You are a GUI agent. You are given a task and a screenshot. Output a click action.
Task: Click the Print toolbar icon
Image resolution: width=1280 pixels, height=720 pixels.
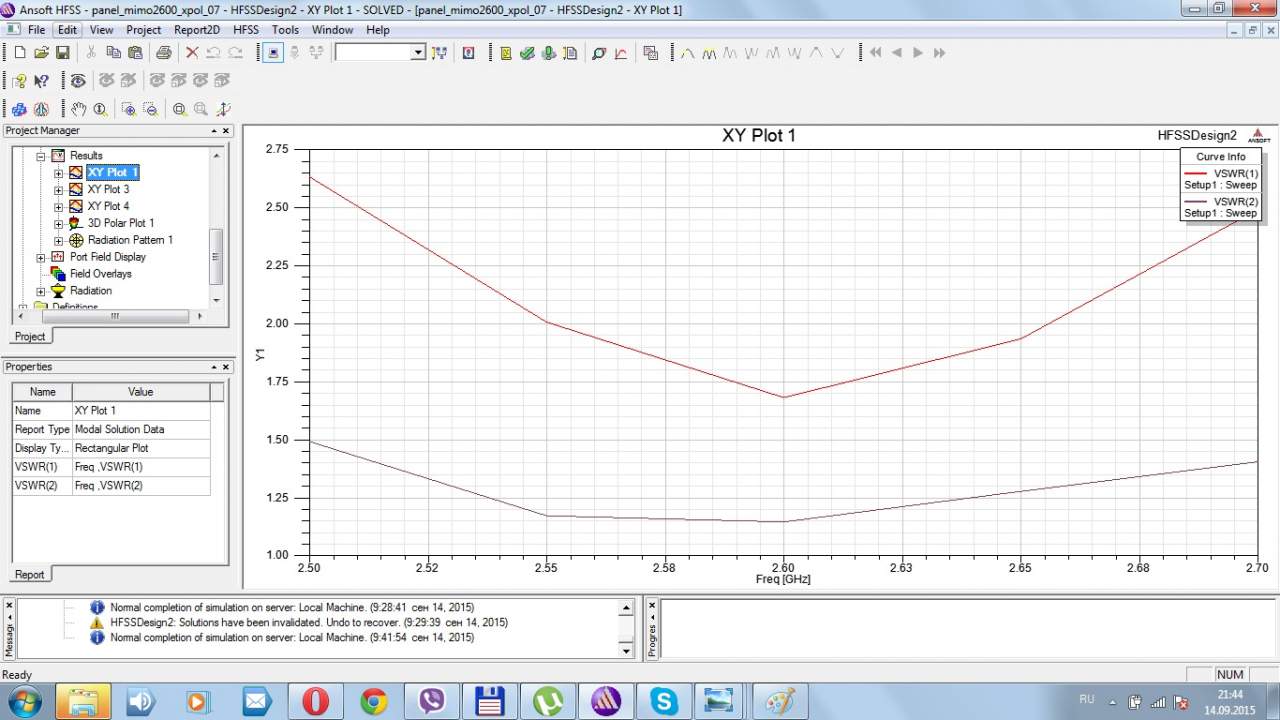point(163,53)
